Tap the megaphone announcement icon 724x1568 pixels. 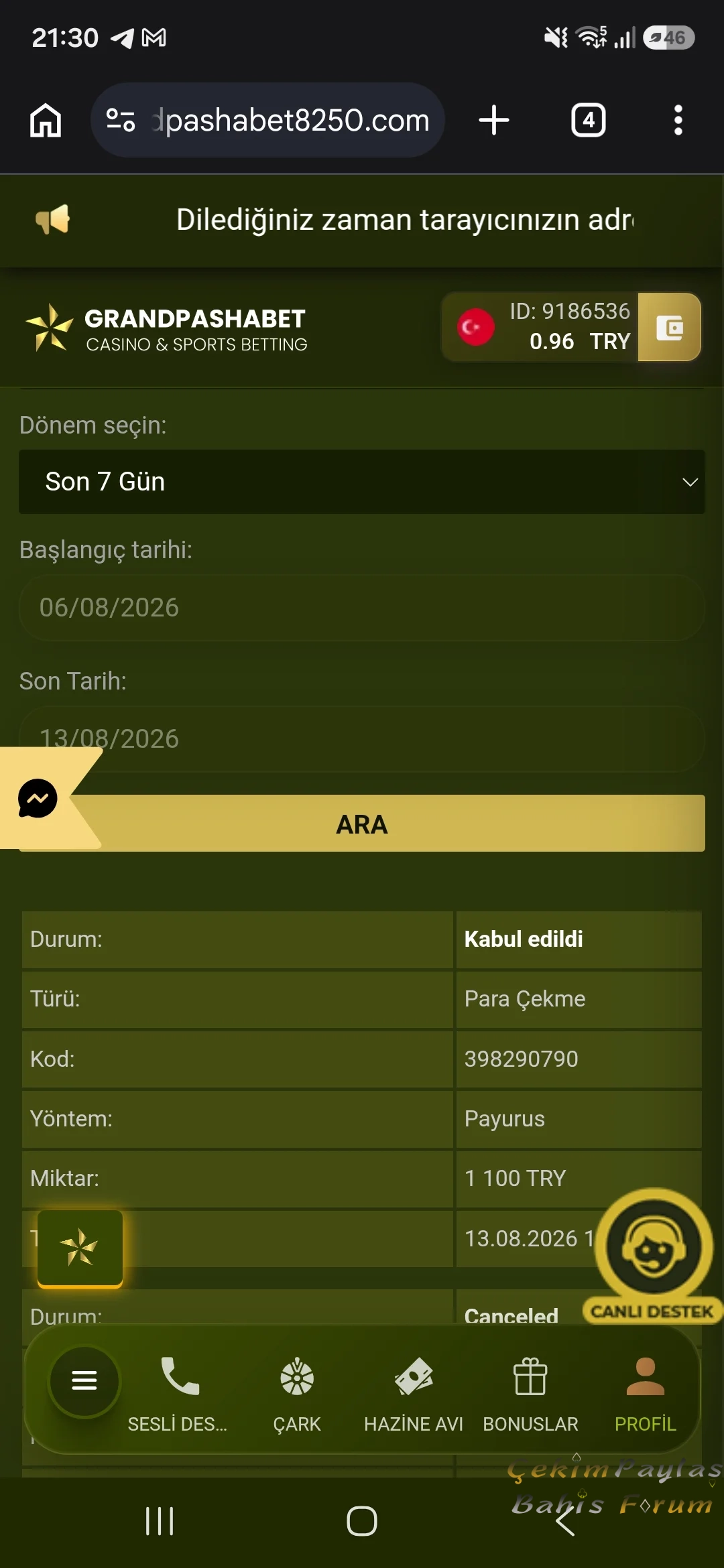[53, 220]
